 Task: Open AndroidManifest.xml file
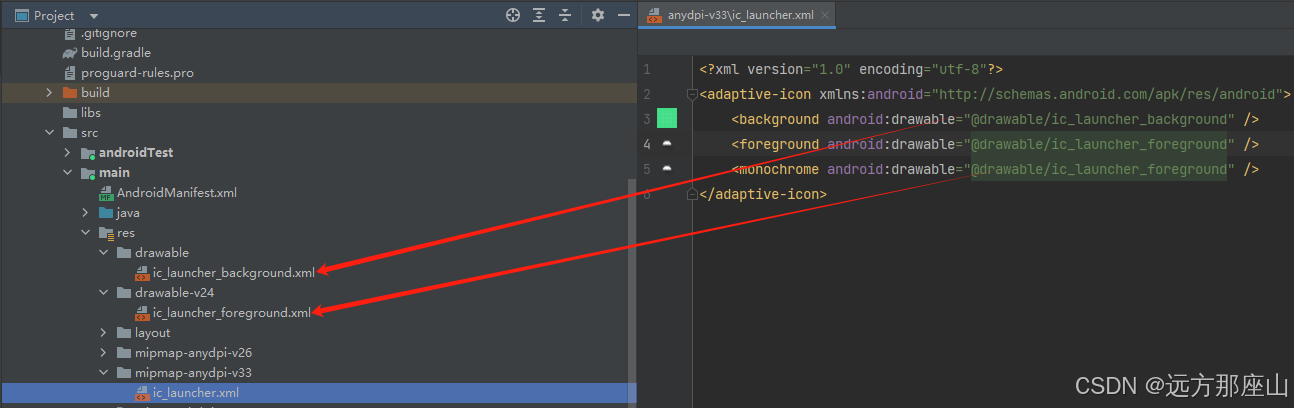176,193
